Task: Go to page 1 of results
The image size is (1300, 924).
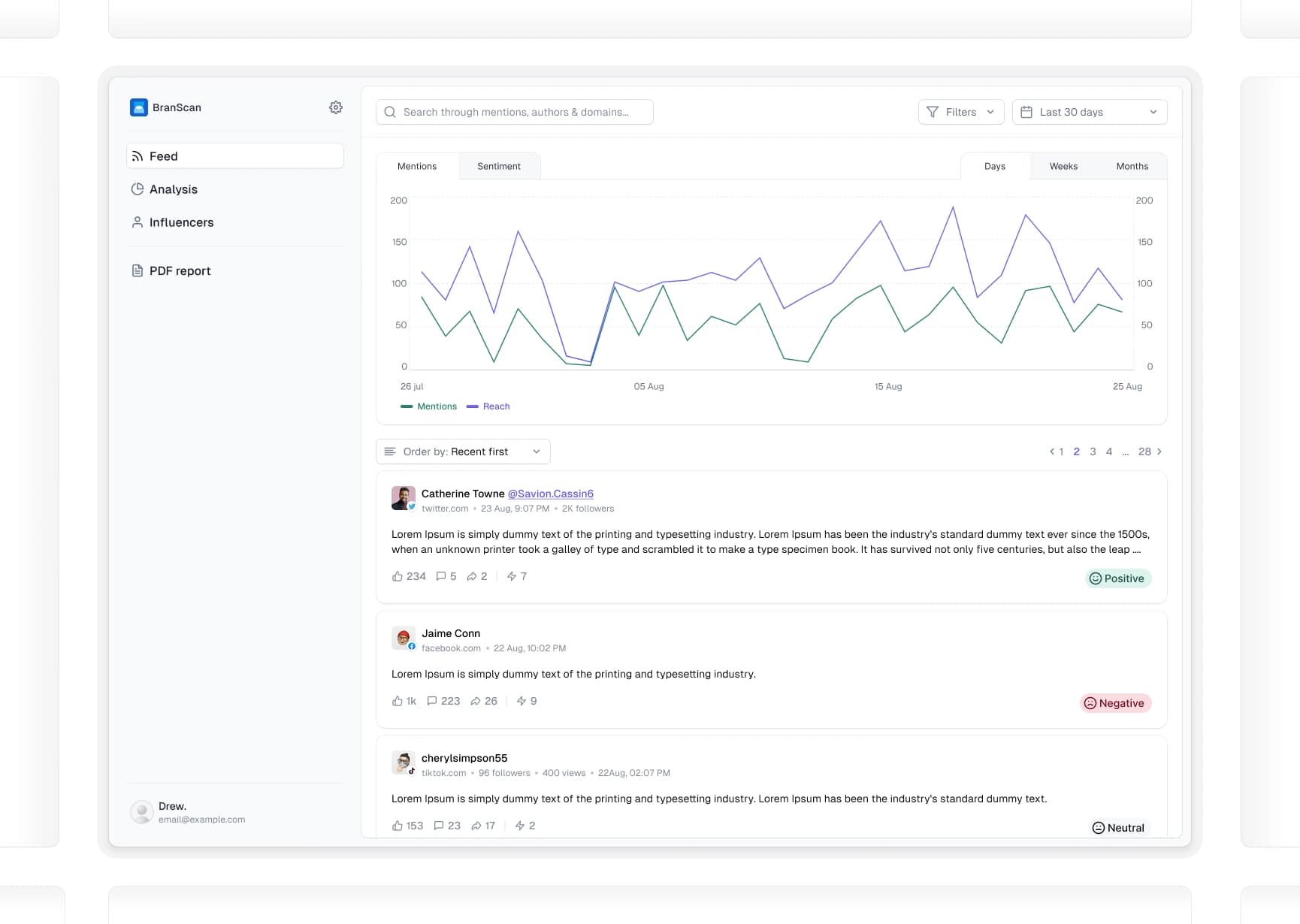Action: click(1061, 451)
